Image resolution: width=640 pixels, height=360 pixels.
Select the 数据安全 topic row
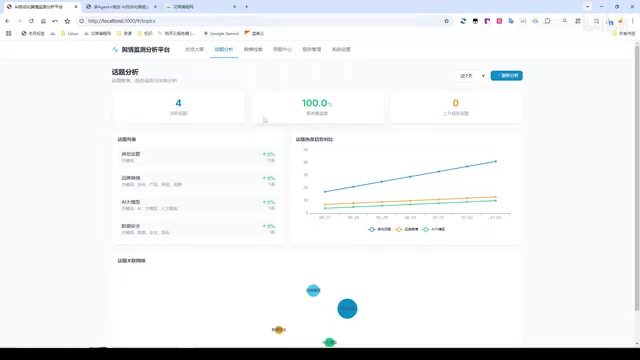point(198,229)
